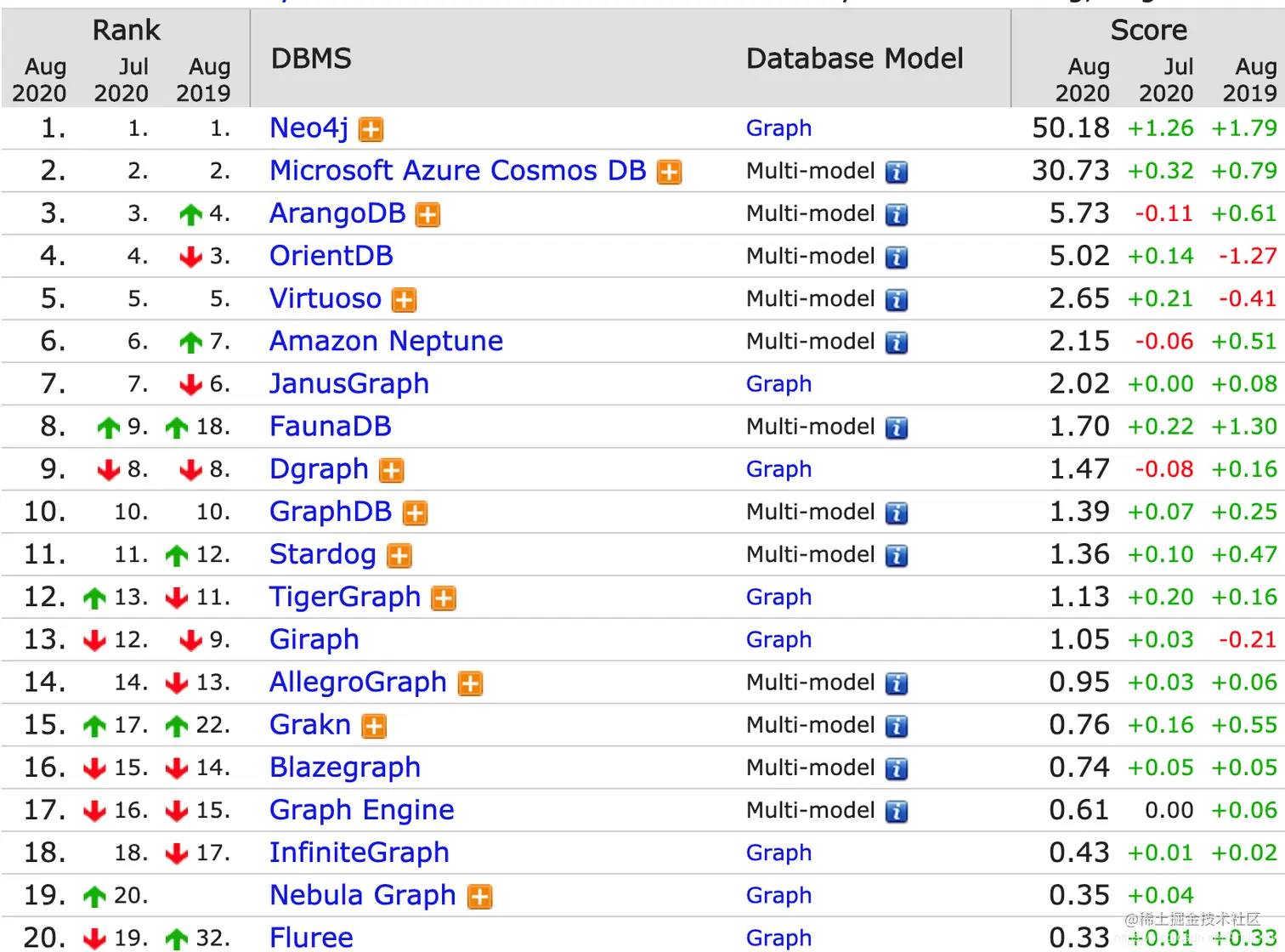Open the InfiniteGraph link

pos(359,853)
